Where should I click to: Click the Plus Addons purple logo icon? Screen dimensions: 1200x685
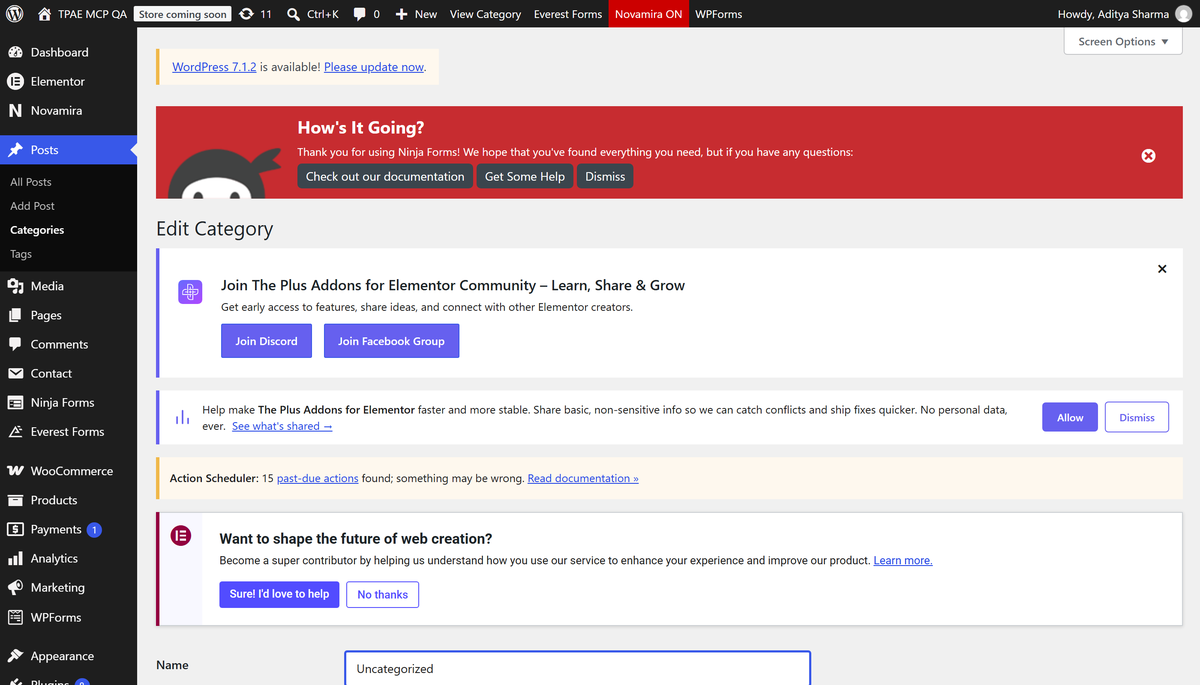pyautogui.click(x=190, y=292)
